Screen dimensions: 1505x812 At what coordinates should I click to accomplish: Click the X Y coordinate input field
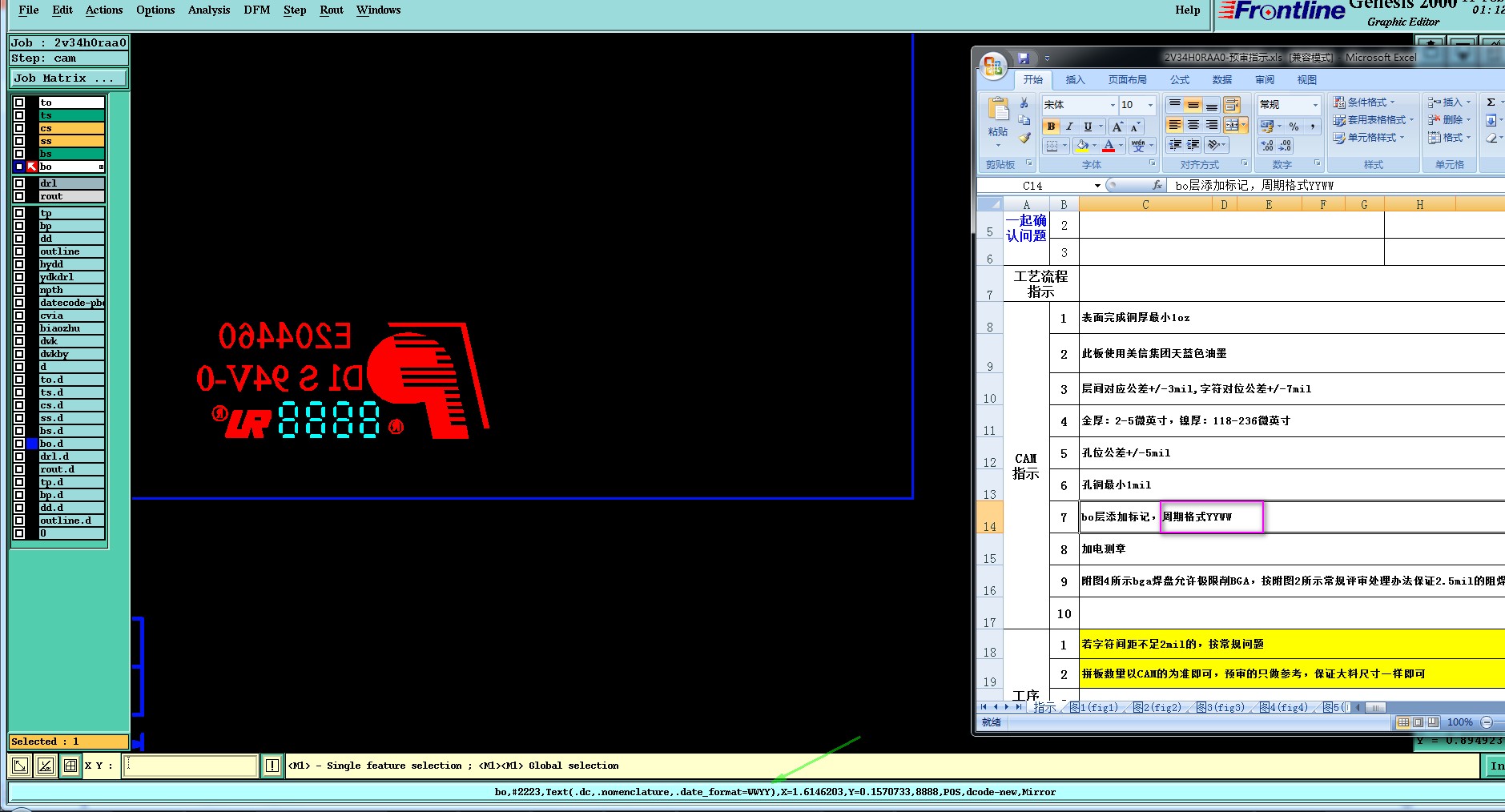coord(191,766)
